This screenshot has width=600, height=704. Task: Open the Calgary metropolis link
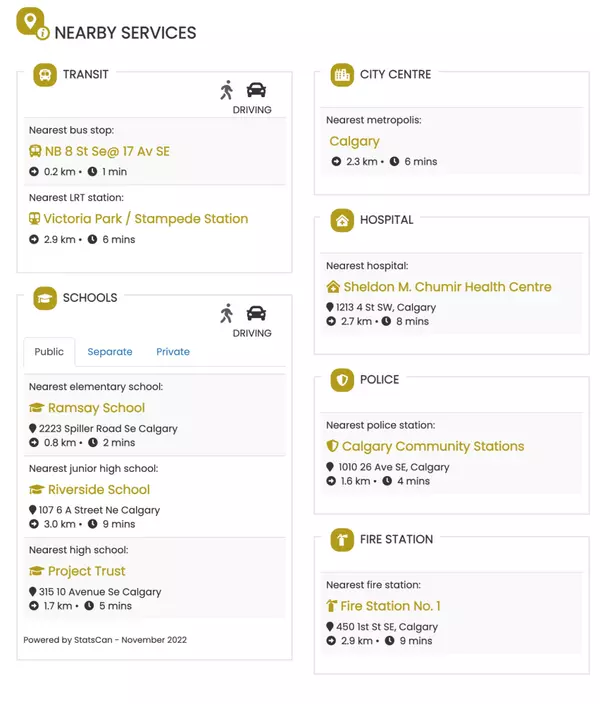(354, 142)
